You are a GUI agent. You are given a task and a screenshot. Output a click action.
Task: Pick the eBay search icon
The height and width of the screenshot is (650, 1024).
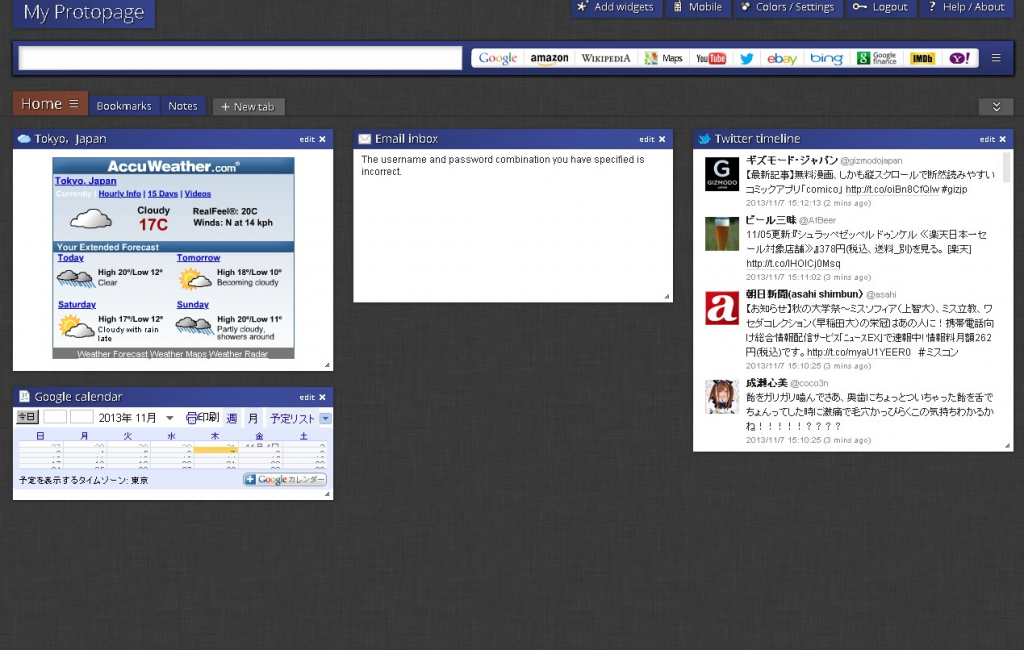pos(781,59)
